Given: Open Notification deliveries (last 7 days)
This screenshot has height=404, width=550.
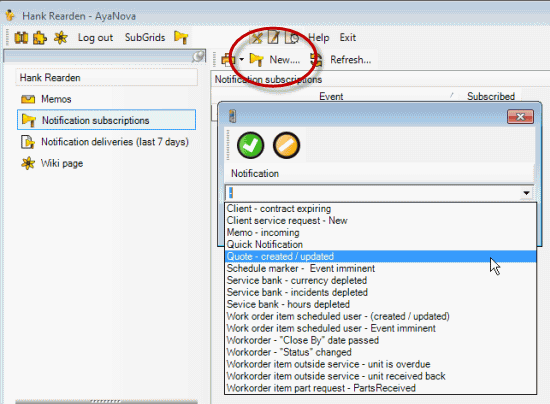Looking at the screenshot, I should click(115, 142).
